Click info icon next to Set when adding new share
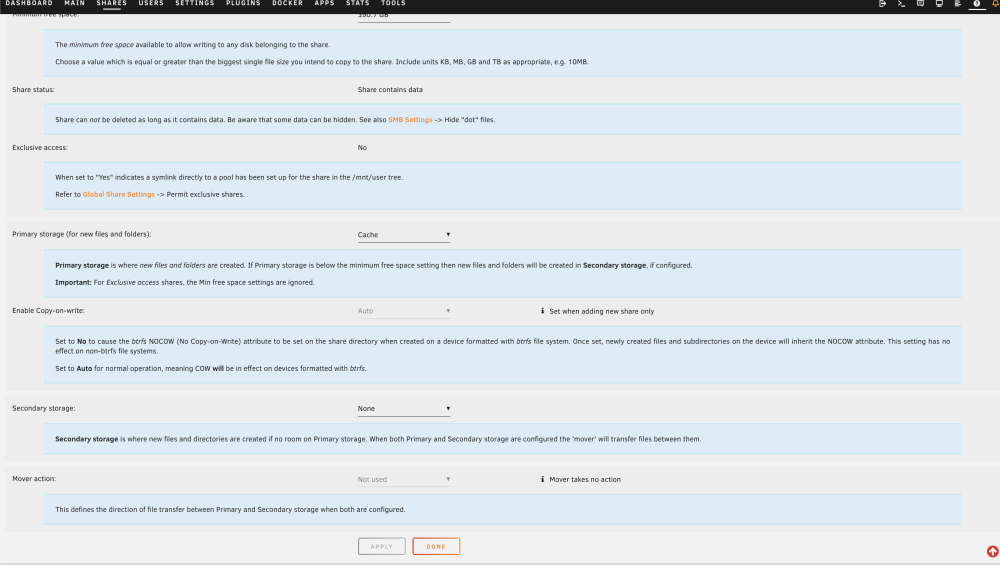Screen dimensions: 1000x565 click(x=542, y=311)
